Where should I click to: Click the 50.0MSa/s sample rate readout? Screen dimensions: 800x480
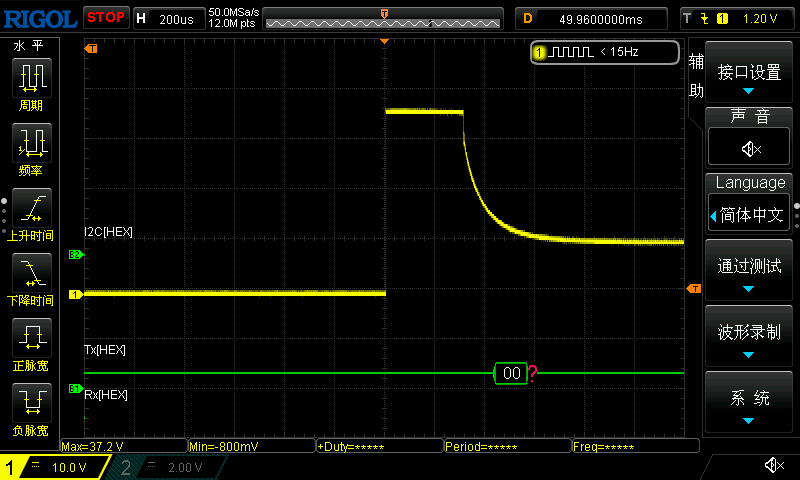point(234,12)
